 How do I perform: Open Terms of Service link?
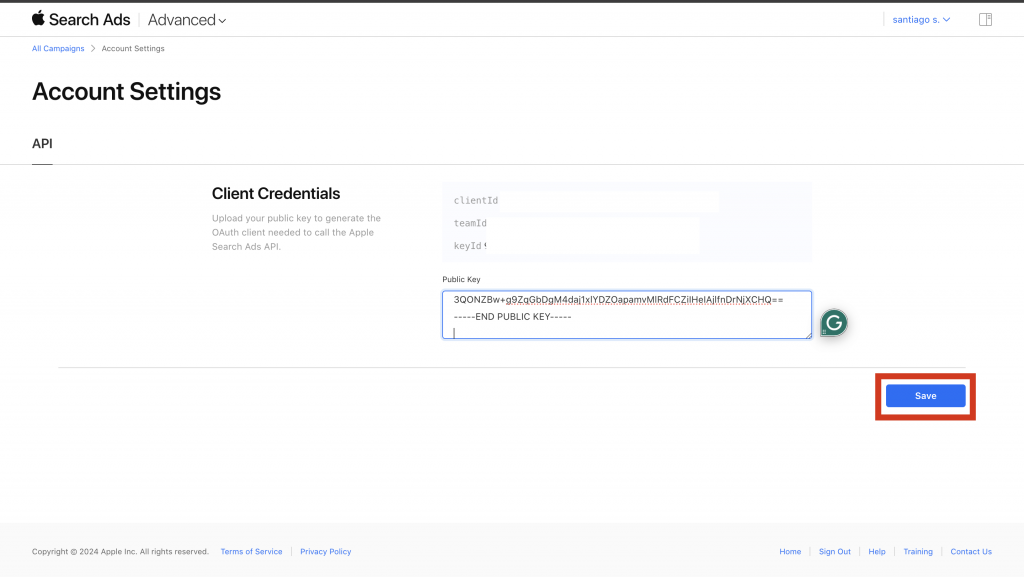pos(251,552)
